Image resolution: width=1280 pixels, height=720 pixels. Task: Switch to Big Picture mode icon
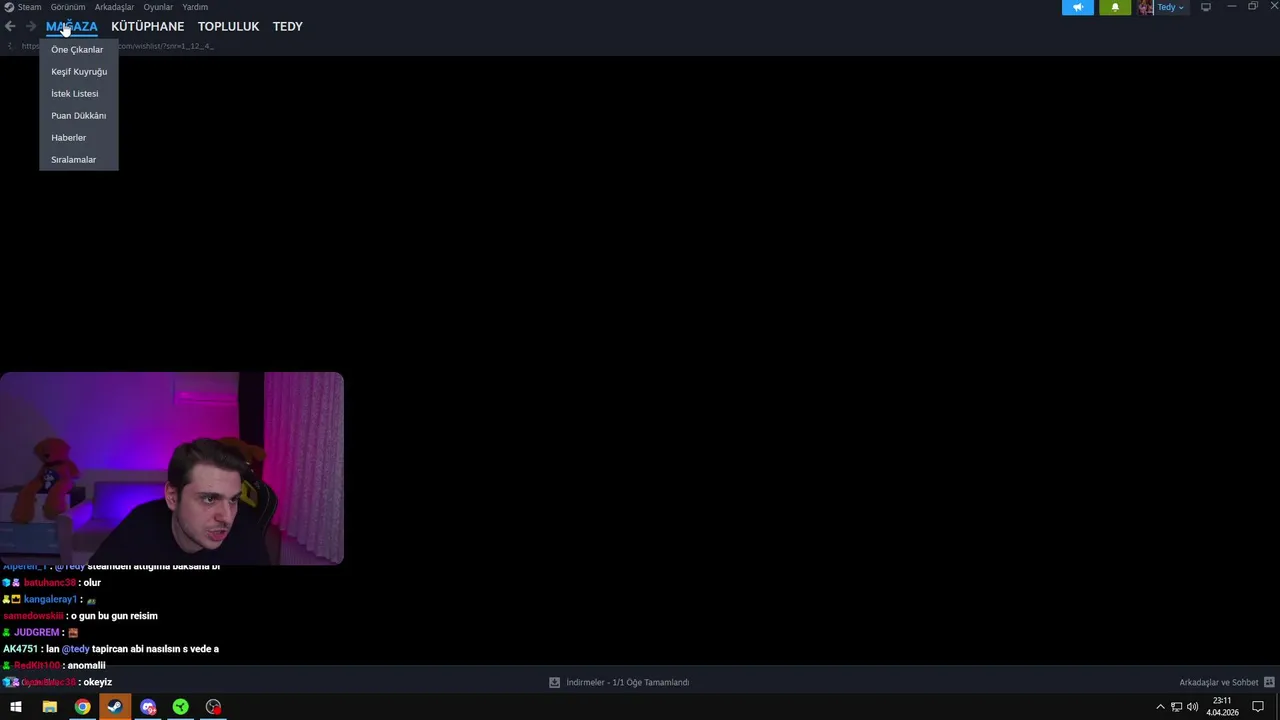[1206, 7]
